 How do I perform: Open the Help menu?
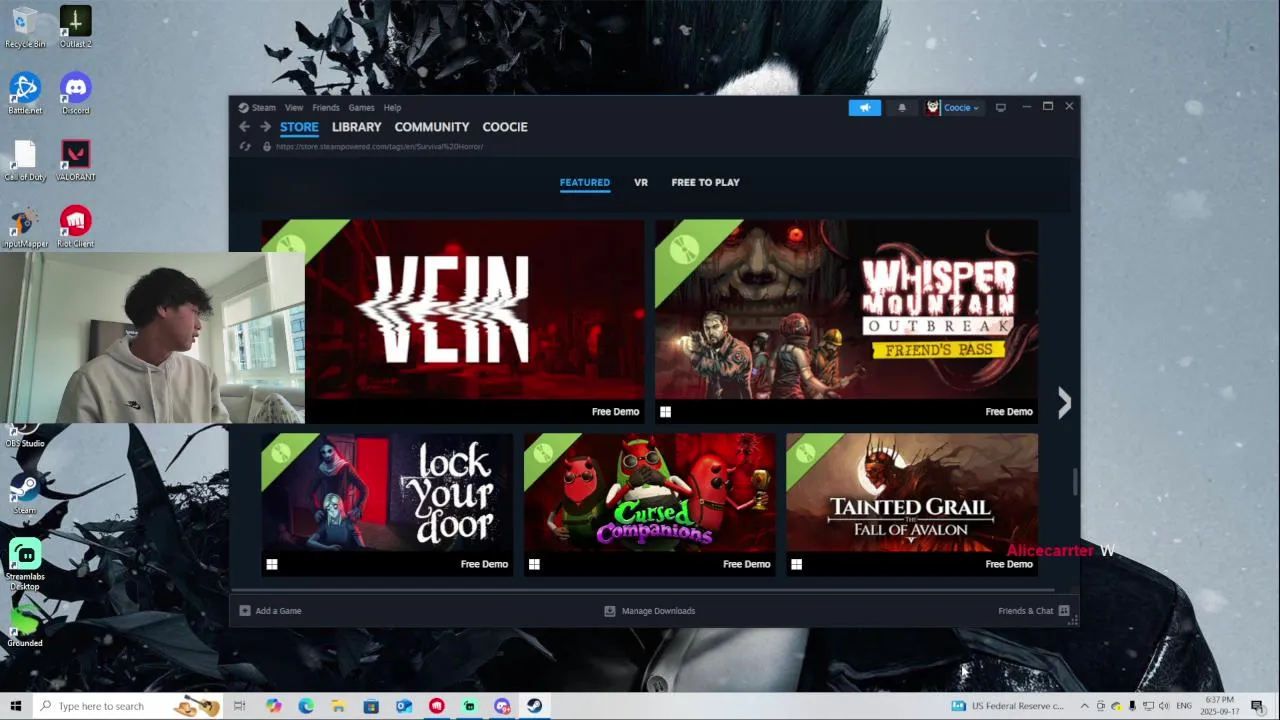392,108
